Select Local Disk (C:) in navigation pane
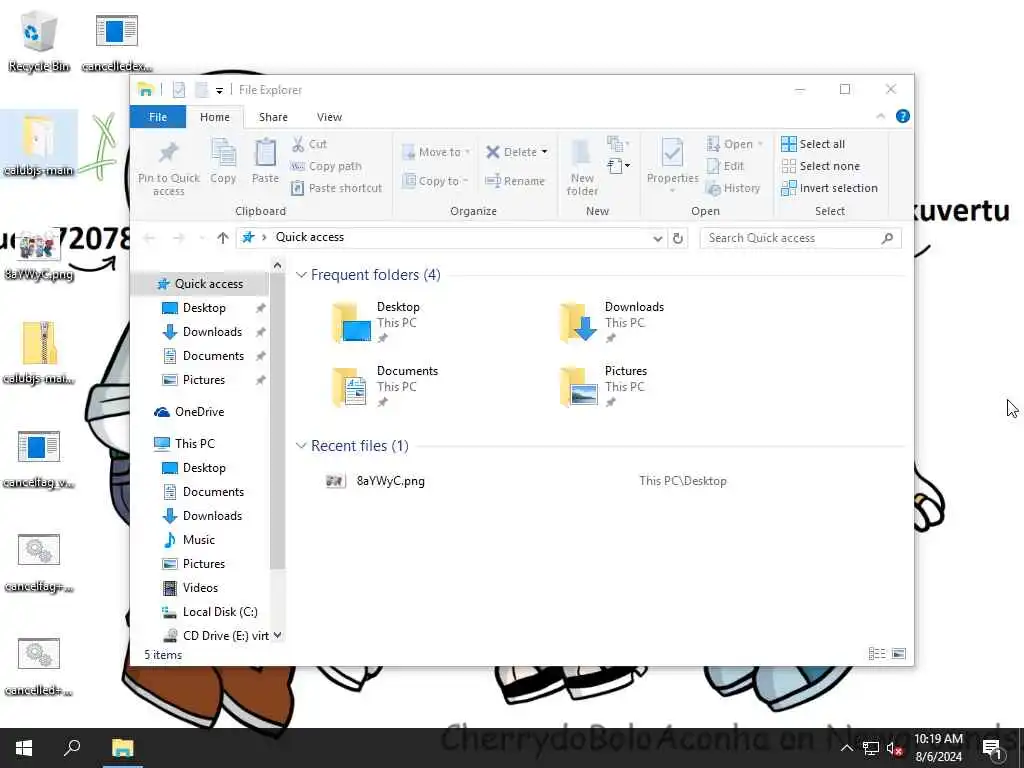The width and height of the screenshot is (1024, 768). tap(210, 612)
